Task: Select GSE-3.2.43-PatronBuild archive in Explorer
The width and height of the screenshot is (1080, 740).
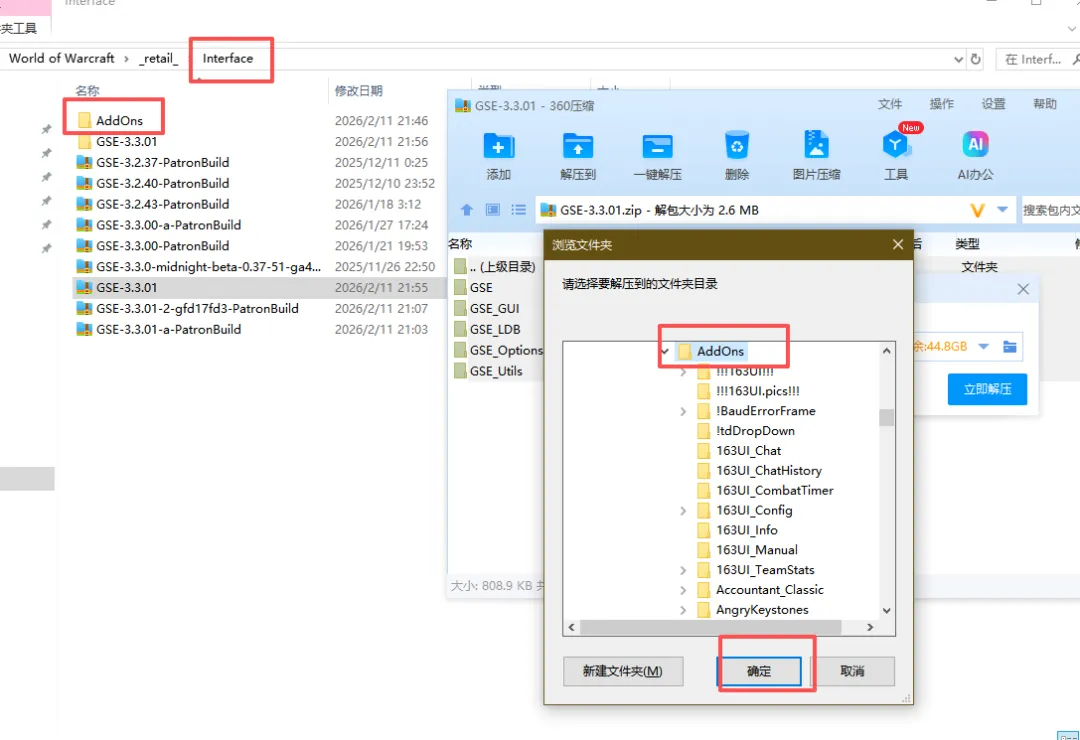Action: point(153,204)
